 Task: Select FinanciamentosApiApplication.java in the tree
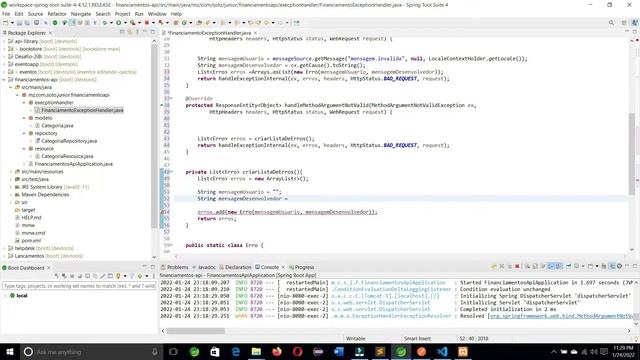coord(73,164)
